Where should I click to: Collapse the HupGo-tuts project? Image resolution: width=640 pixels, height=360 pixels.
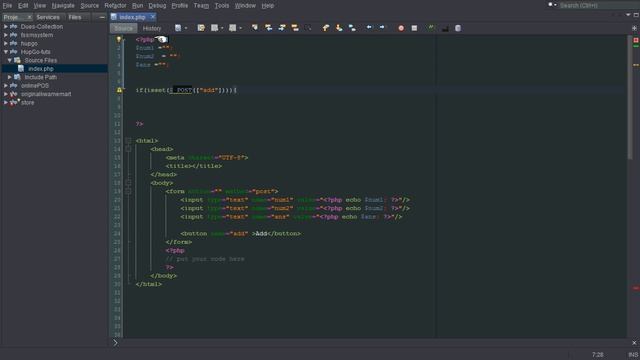pos(6,52)
